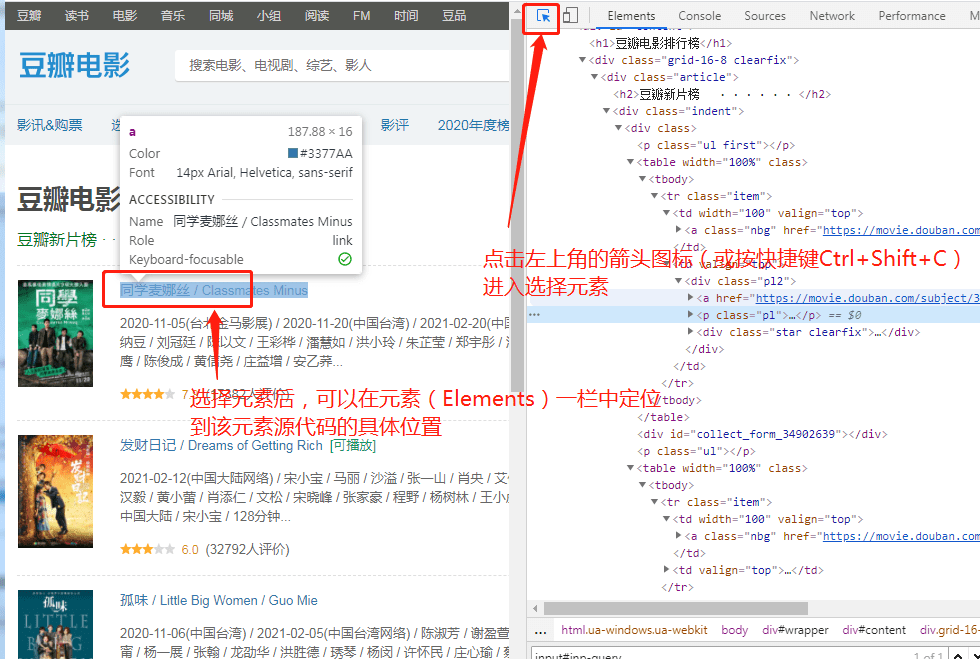Collapse the div class="indent" node
The height and width of the screenshot is (659, 980).
(x=606, y=111)
